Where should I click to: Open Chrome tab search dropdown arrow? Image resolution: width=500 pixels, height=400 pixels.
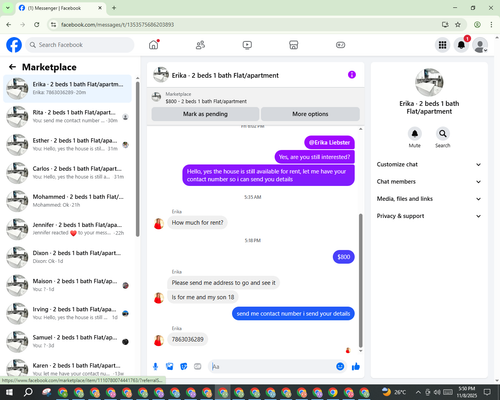(x=8, y=8)
